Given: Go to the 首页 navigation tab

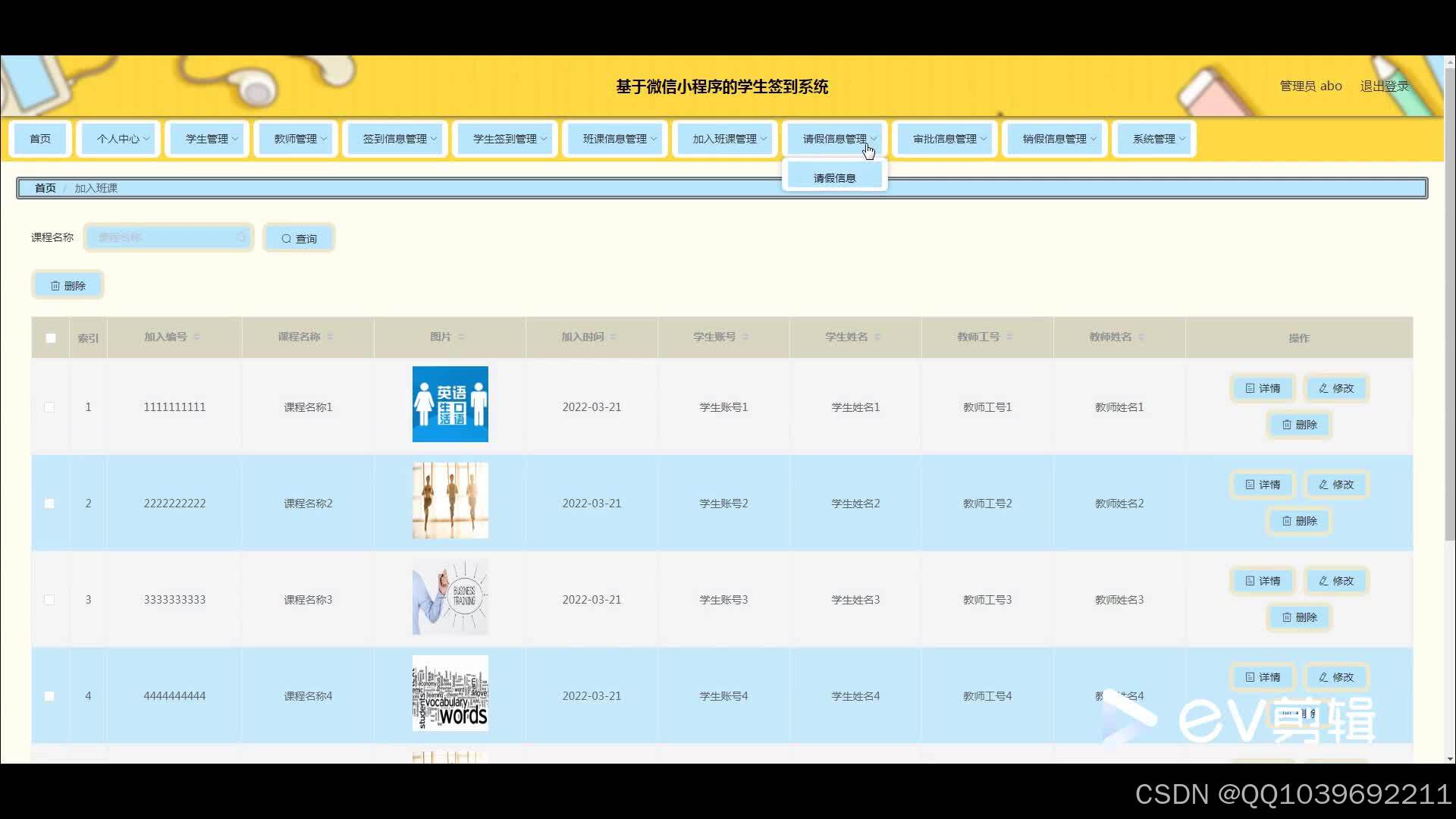Looking at the screenshot, I should point(40,139).
